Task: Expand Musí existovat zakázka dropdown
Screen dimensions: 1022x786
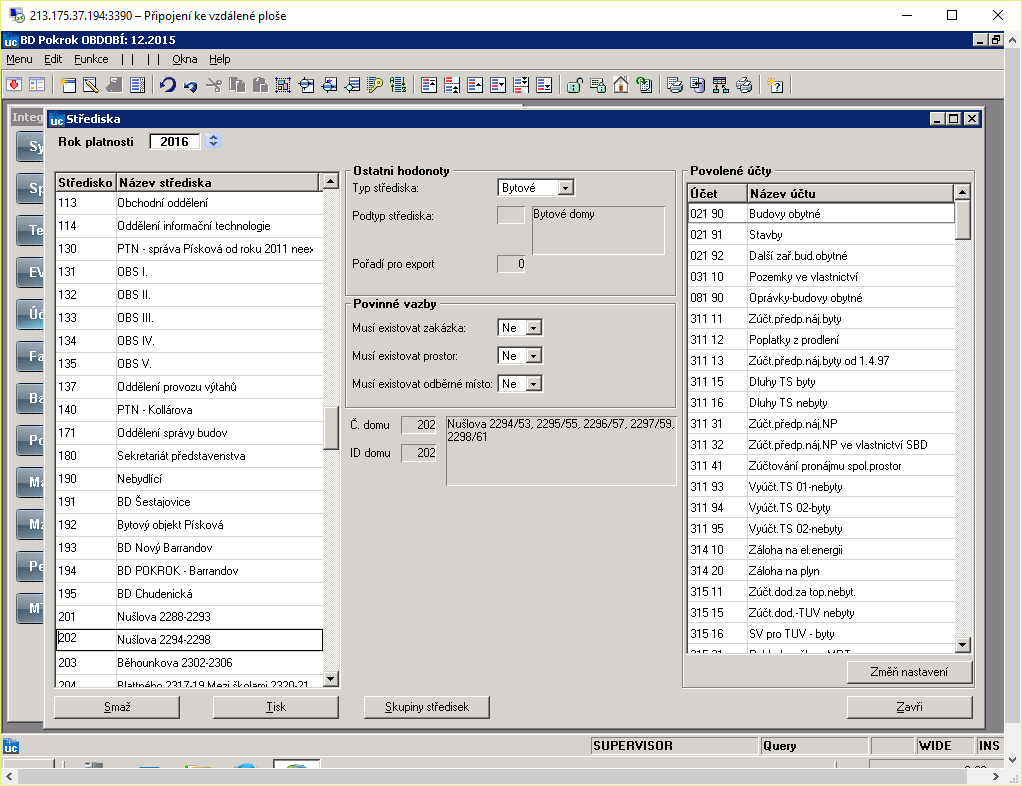Action: pyautogui.click(x=534, y=328)
